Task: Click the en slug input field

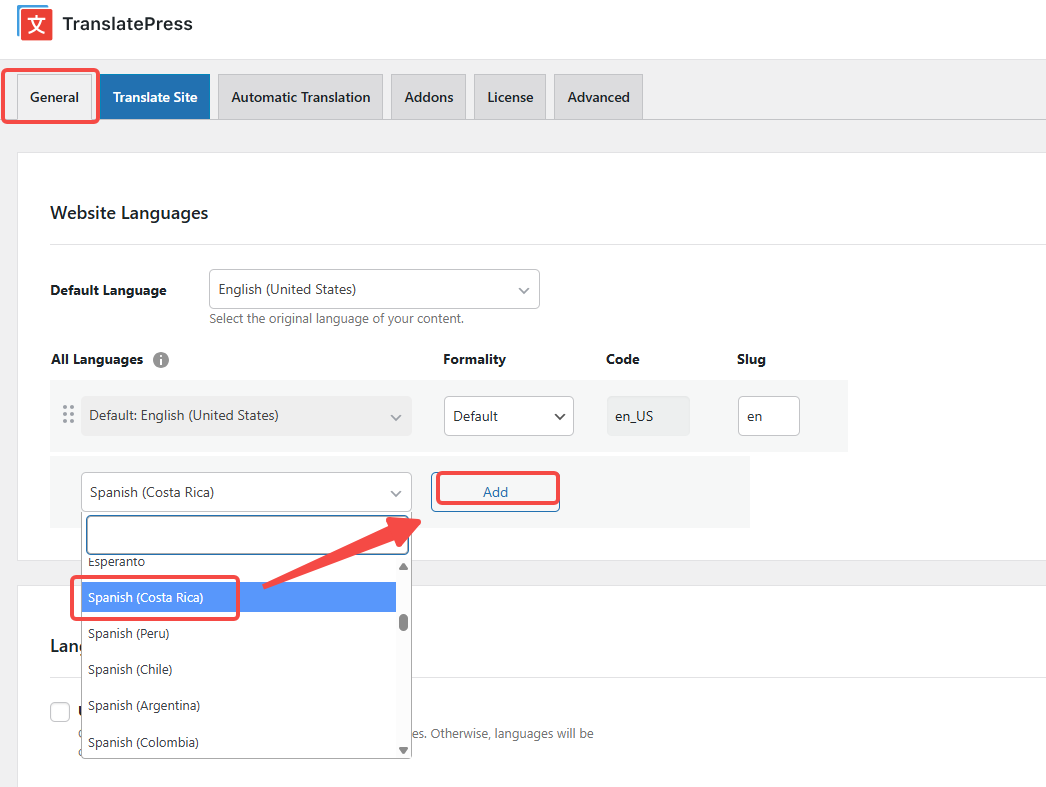Action: tap(768, 415)
